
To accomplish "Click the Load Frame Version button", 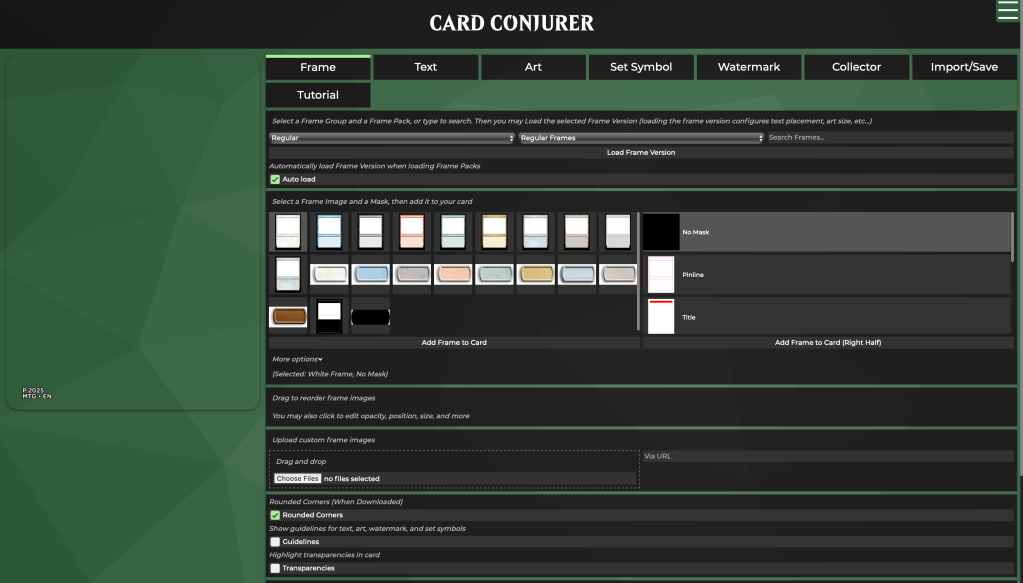I will (641, 152).
